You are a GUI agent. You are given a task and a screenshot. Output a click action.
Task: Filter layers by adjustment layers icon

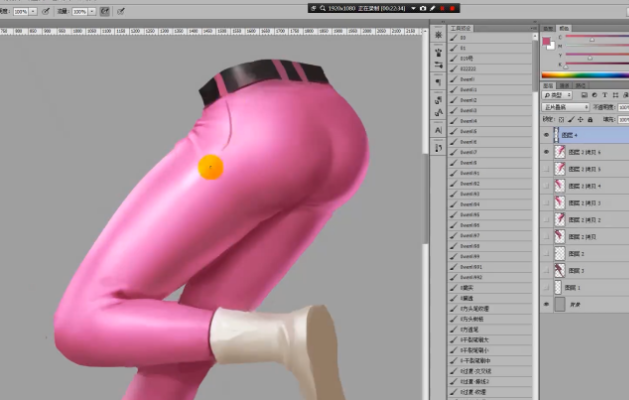coord(594,95)
